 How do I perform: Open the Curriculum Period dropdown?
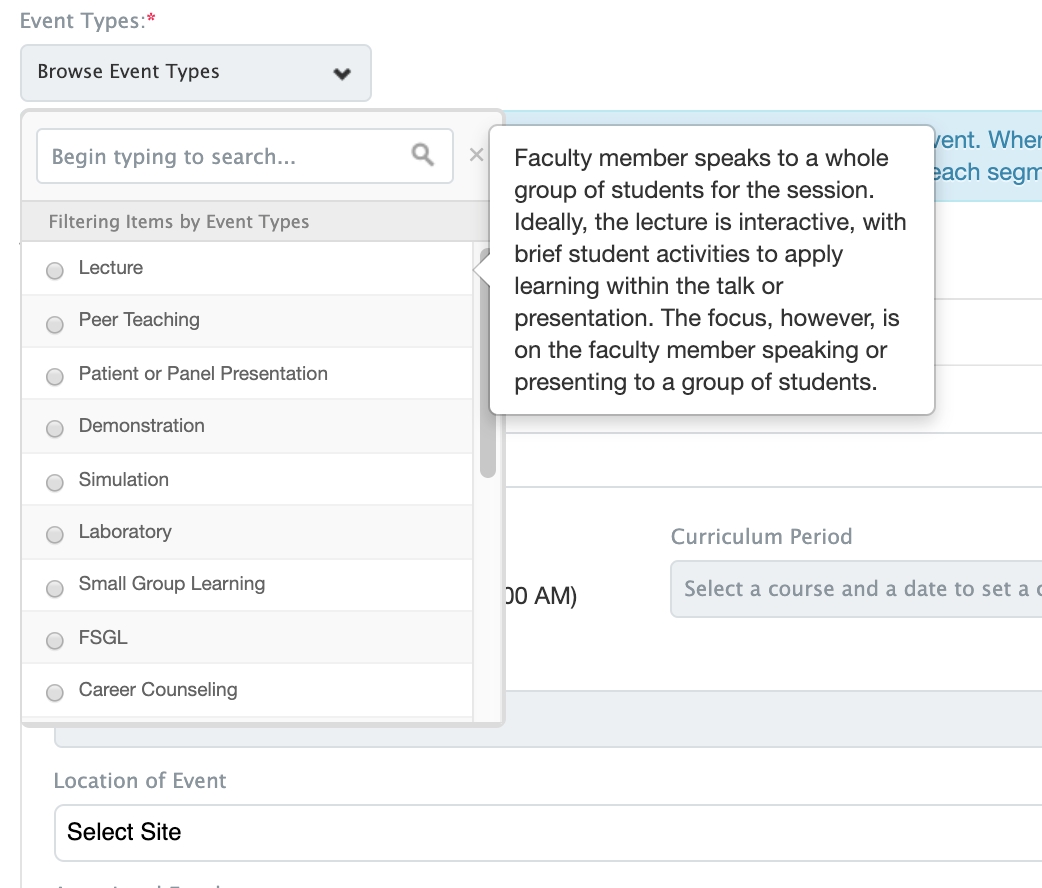point(856,589)
